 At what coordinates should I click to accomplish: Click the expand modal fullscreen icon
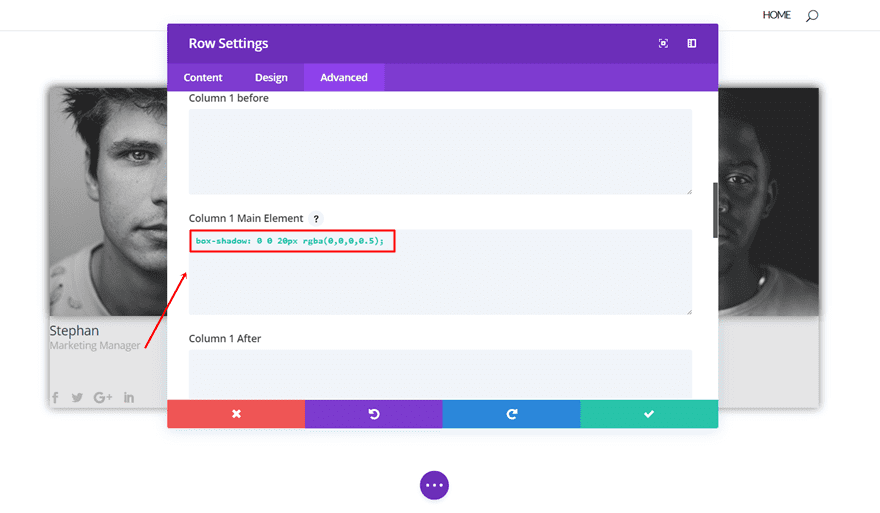[663, 44]
